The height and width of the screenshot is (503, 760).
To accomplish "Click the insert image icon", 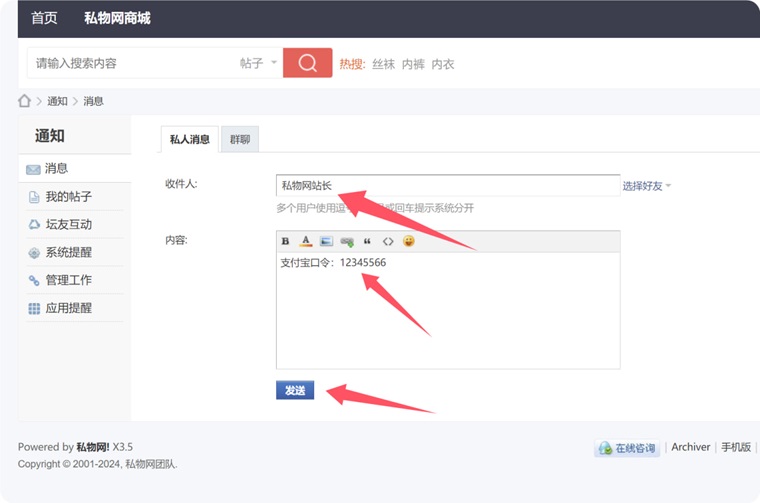I will pyautogui.click(x=326, y=241).
